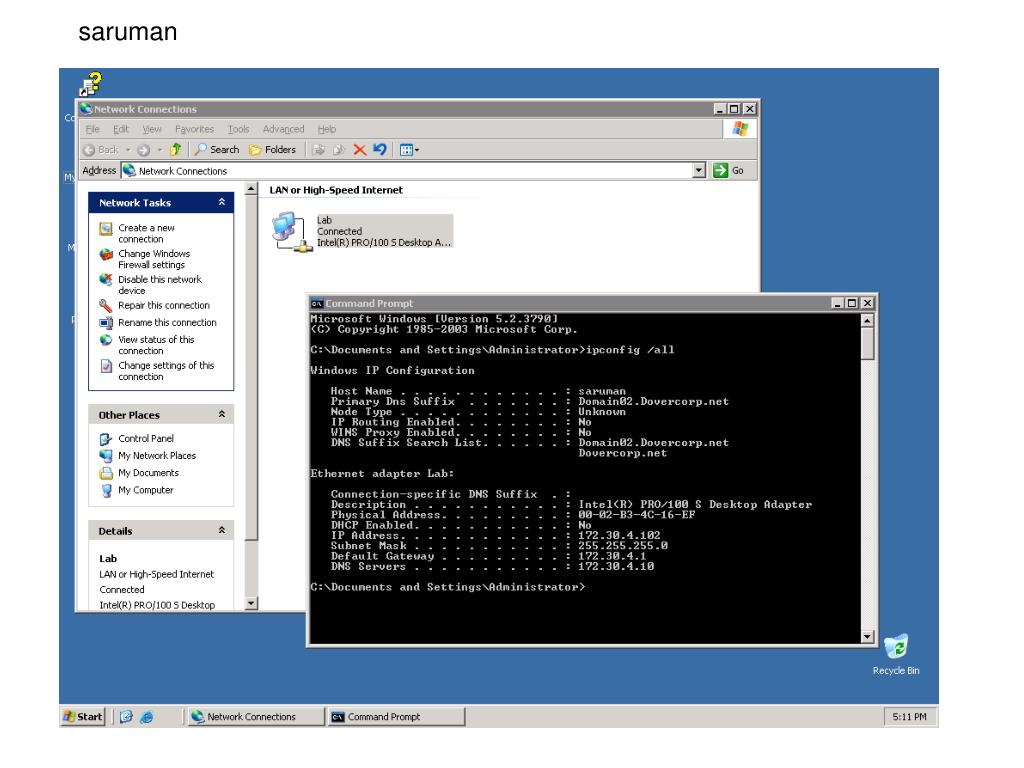The image size is (1024, 768).
Task: Open My Network Places link
Action: [x=157, y=455]
